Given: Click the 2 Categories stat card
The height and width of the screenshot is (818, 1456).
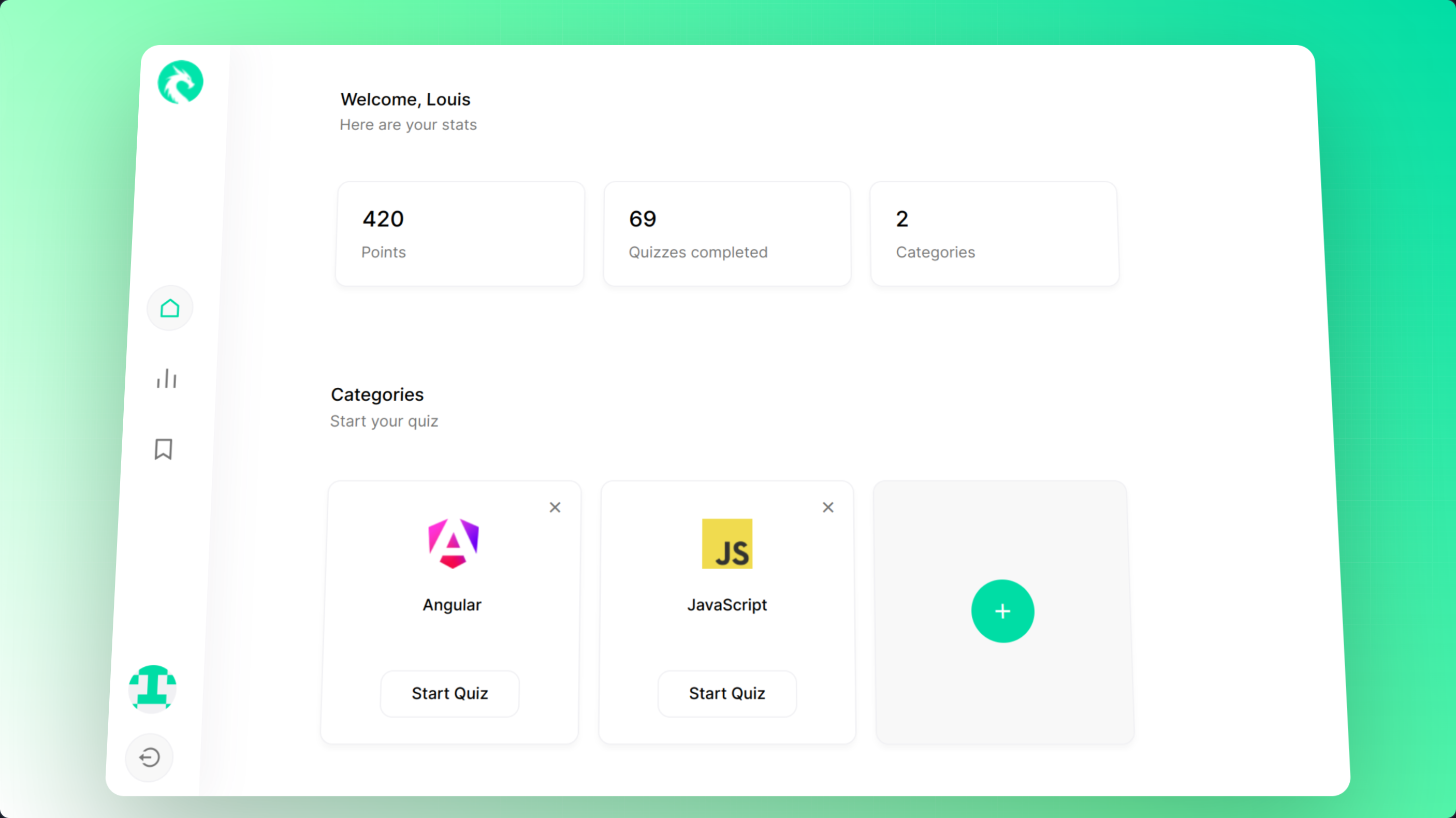Looking at the screenshot, I should (994, 233).
